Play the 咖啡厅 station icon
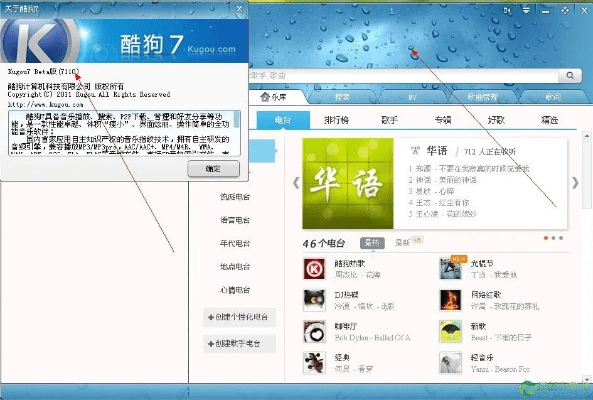The image size is (593, 400). point(314,332)
